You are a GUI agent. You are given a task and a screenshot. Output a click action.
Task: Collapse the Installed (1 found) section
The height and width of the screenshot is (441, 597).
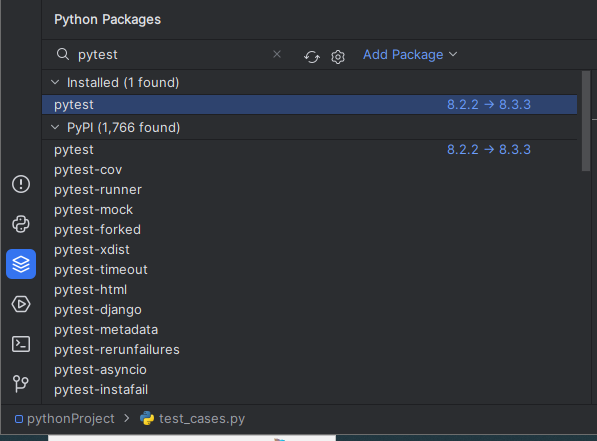click(55, 82)
